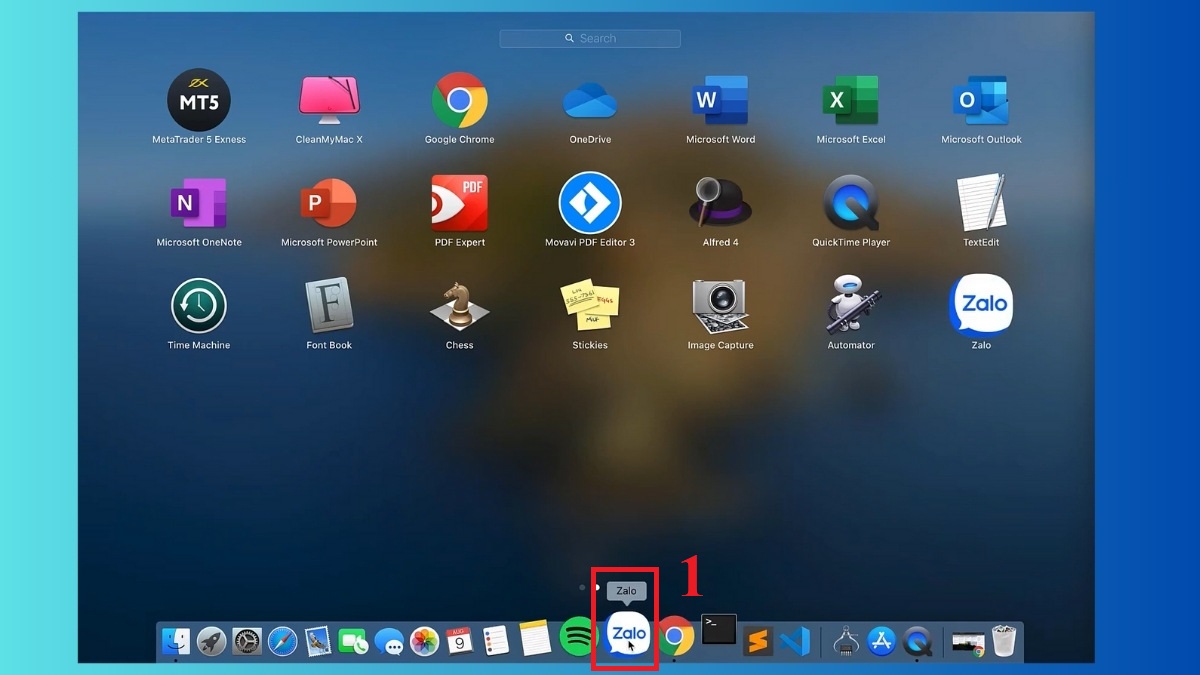
Task: Open Spotify from the Dock
Action: coord(578,637)
